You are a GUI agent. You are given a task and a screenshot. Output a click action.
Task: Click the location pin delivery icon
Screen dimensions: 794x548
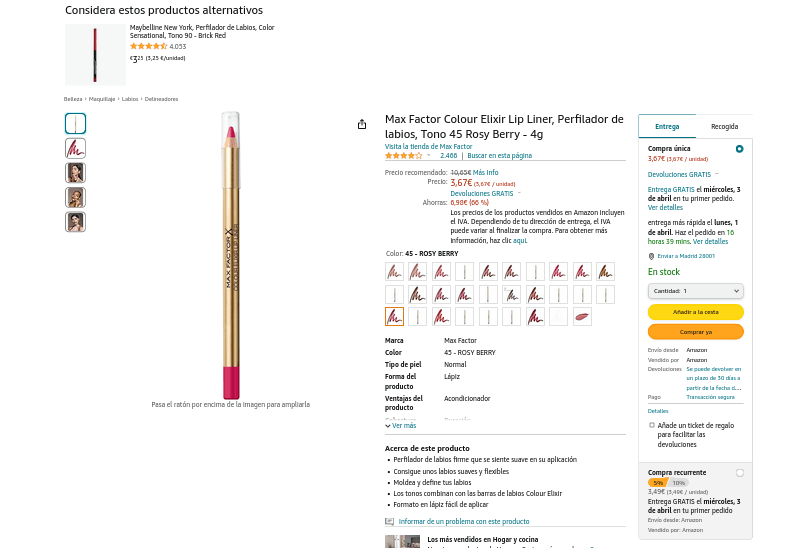tap(651, 256)
